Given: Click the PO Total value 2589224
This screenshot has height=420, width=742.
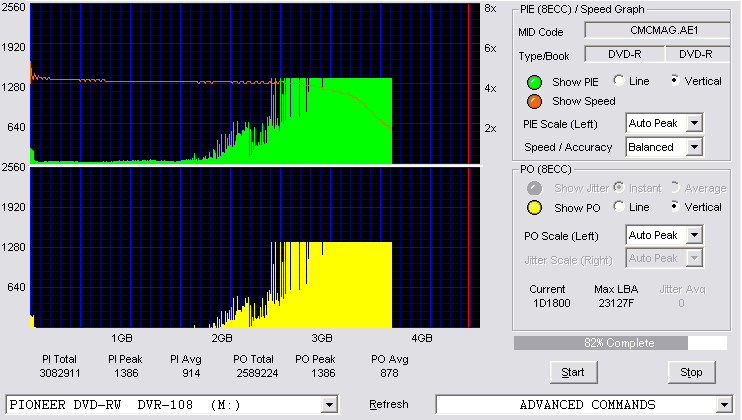Looking at the screenshot, I should coord(257,373).
